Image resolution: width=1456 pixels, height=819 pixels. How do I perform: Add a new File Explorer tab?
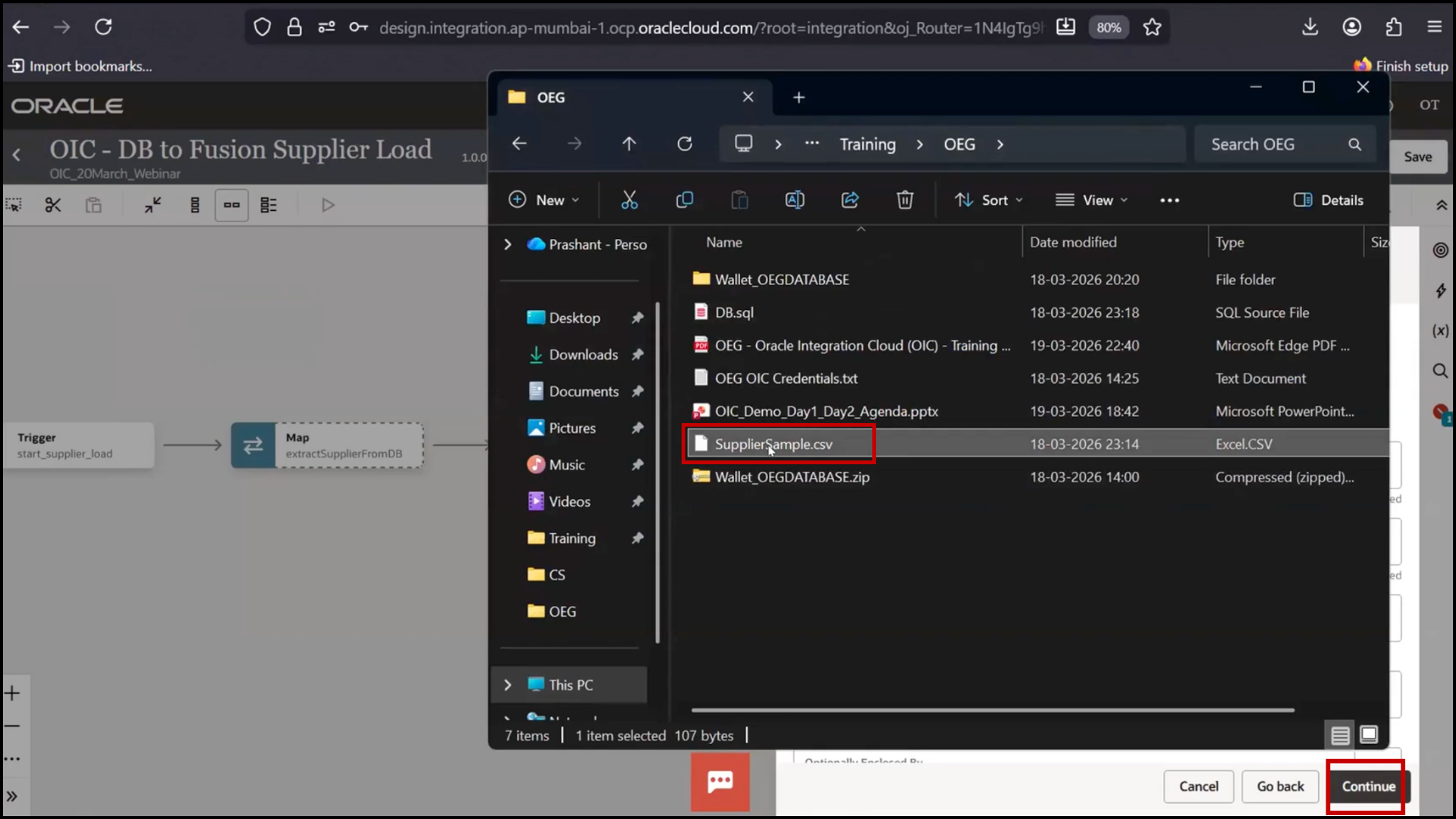pos(799,97)
